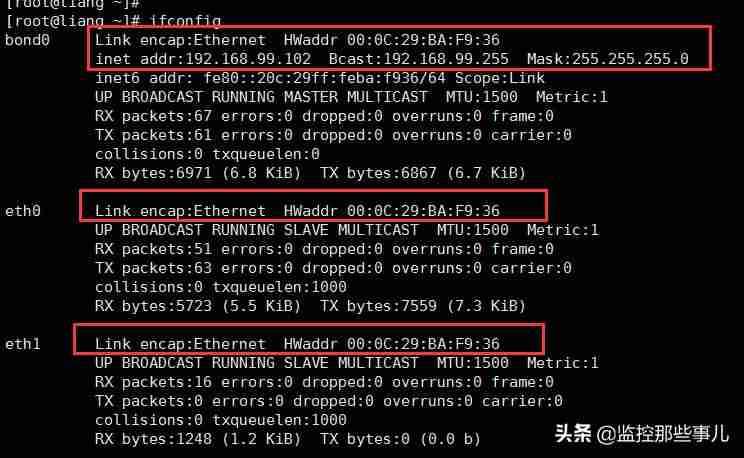
Task: Click the word MASTER in bond0 flags
Action: tap(311, 97)
